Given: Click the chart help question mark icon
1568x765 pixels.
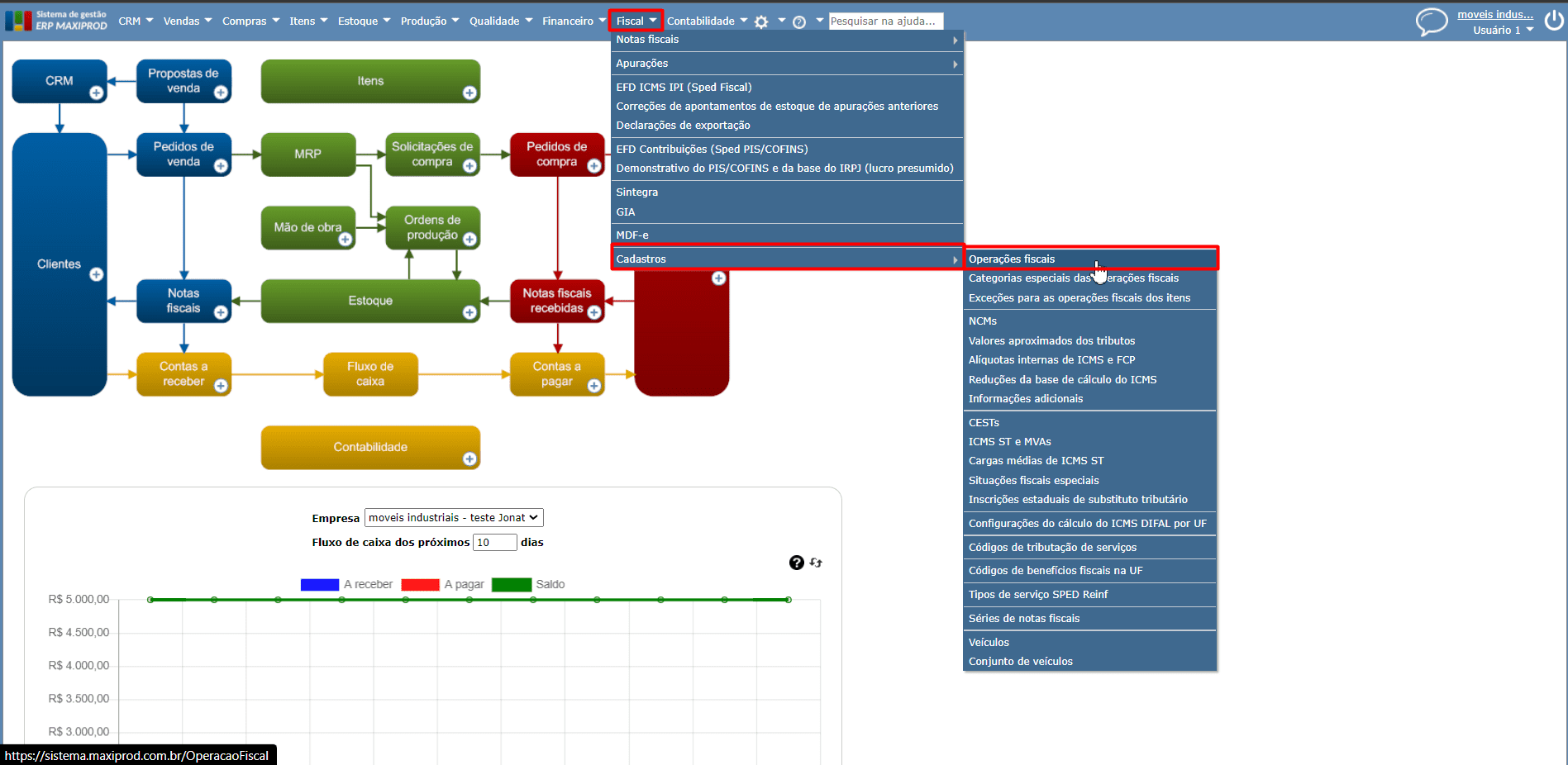Looking at the screenshot, I should 797,563.
